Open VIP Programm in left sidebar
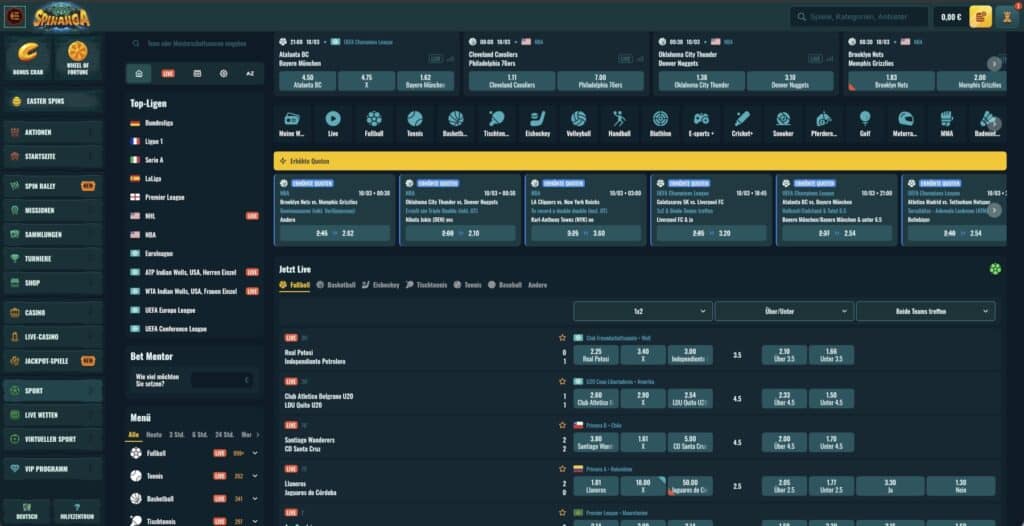 [53, 468]
